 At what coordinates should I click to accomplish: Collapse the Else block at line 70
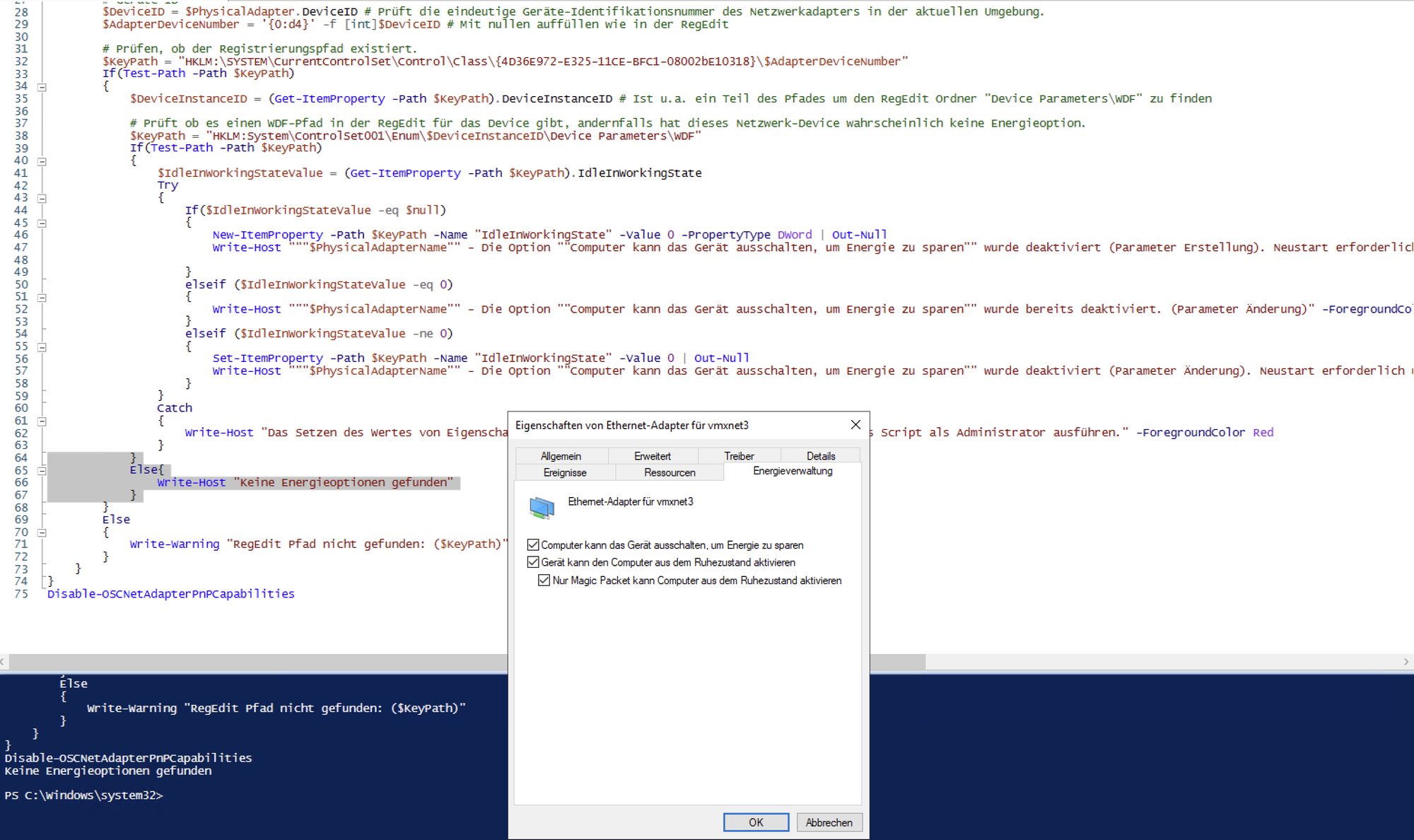[x=42, y=532]
